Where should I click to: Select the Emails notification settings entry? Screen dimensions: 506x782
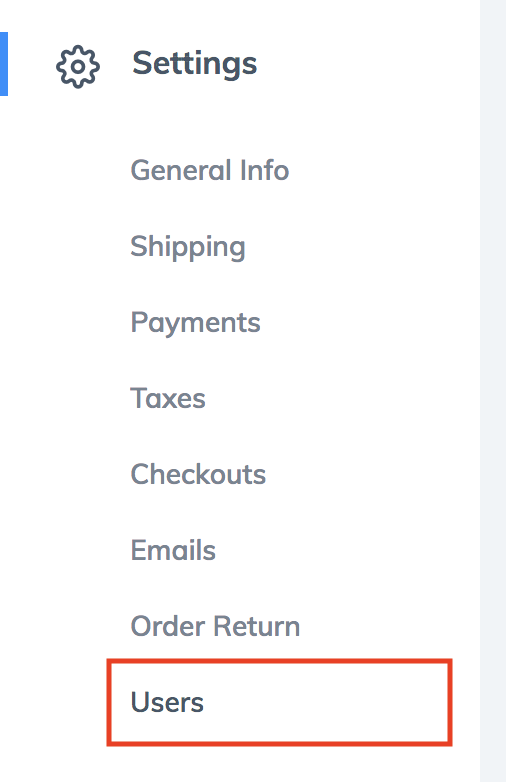[x=173, y=550]
